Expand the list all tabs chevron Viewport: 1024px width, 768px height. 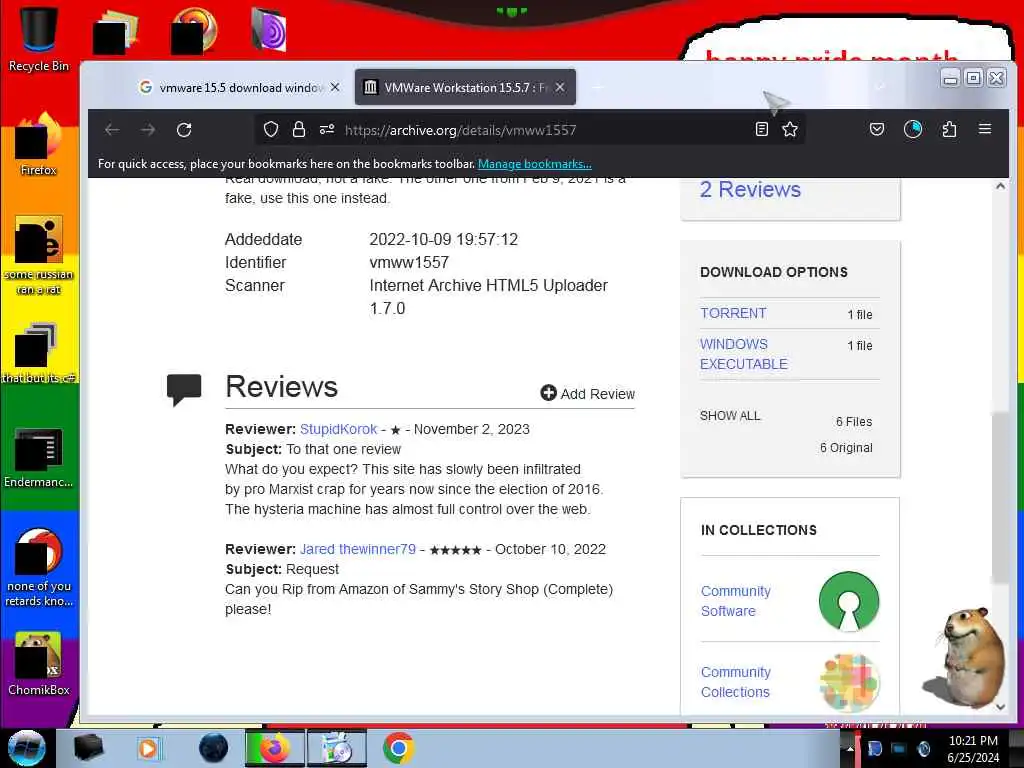tap(880, 86)
